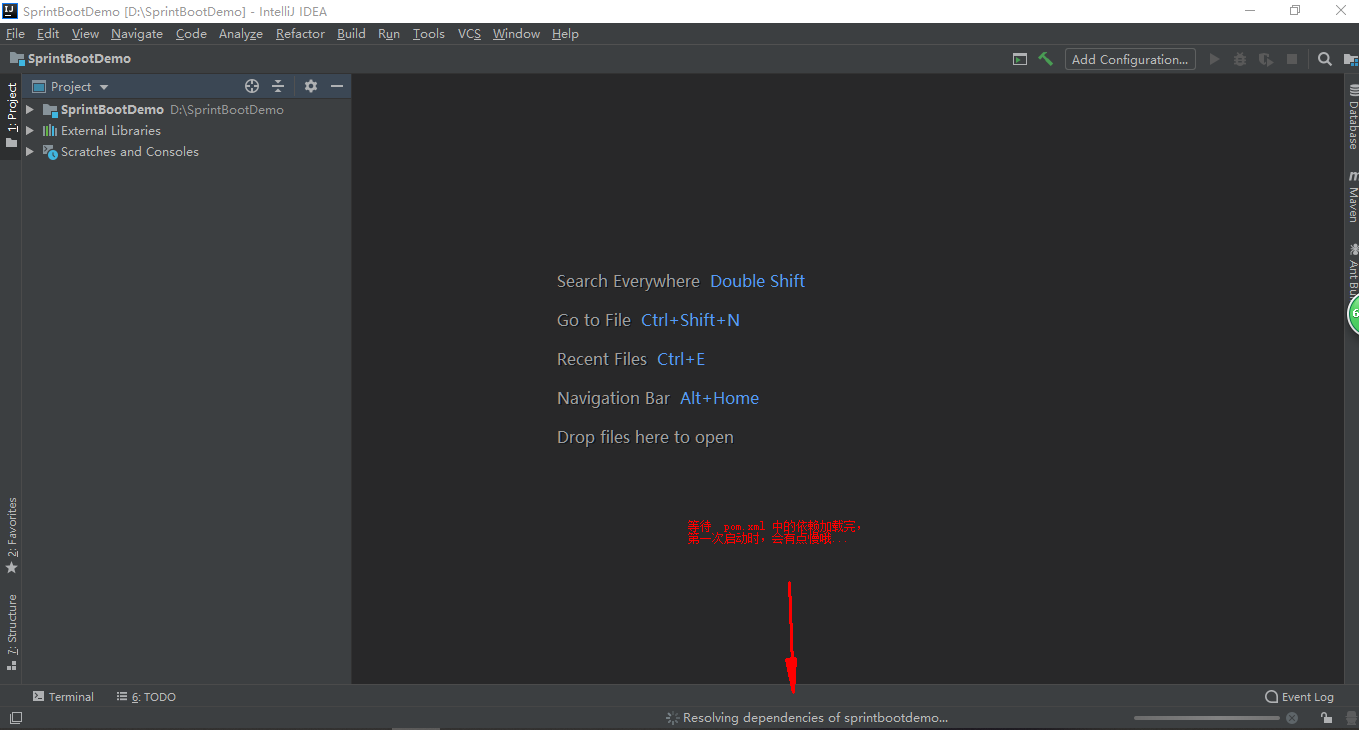1359x730 pixels.
Task: Open the Navigate menu
Action: click(137, 34)
